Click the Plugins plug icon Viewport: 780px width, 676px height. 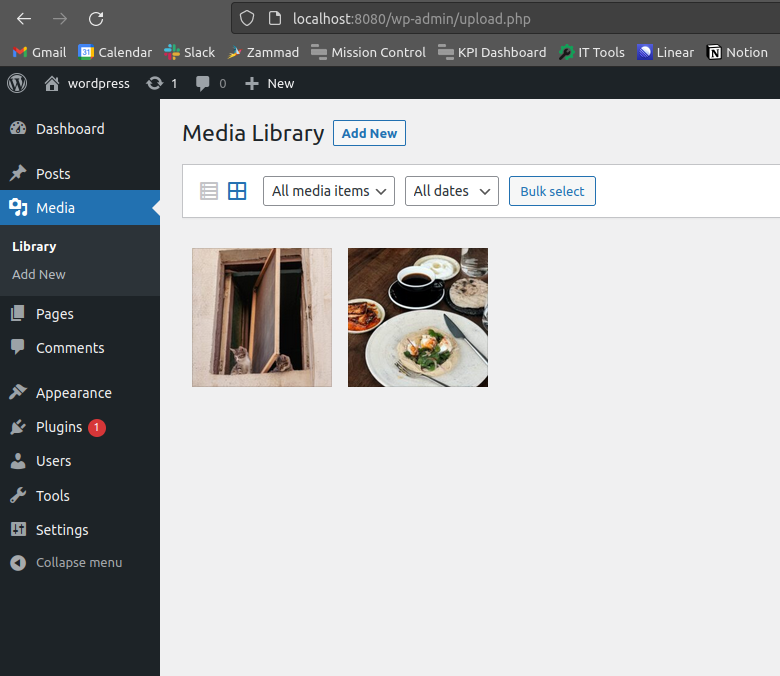(x=18, y=427)
